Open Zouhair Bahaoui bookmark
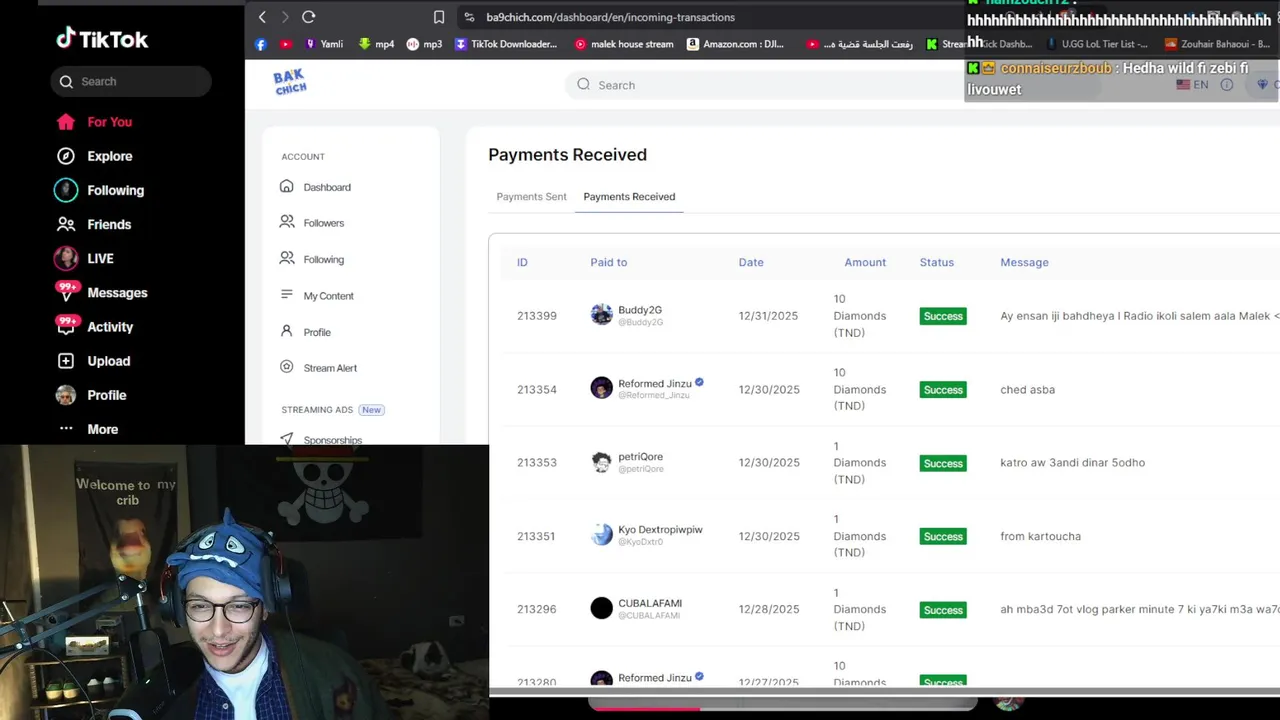The height and width of the screenshot is (720, 1280). 1217,44
